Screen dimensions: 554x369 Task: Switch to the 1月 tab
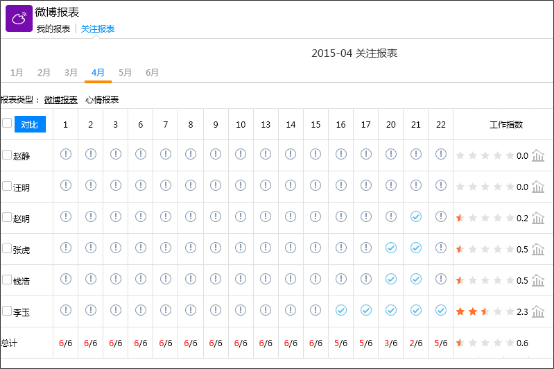pyautogui.click(x=17, y=72)
